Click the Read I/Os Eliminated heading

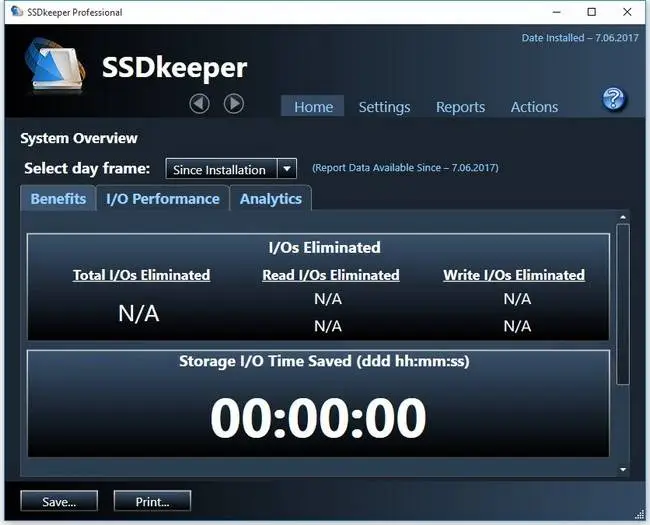click(x=331, y=275)
